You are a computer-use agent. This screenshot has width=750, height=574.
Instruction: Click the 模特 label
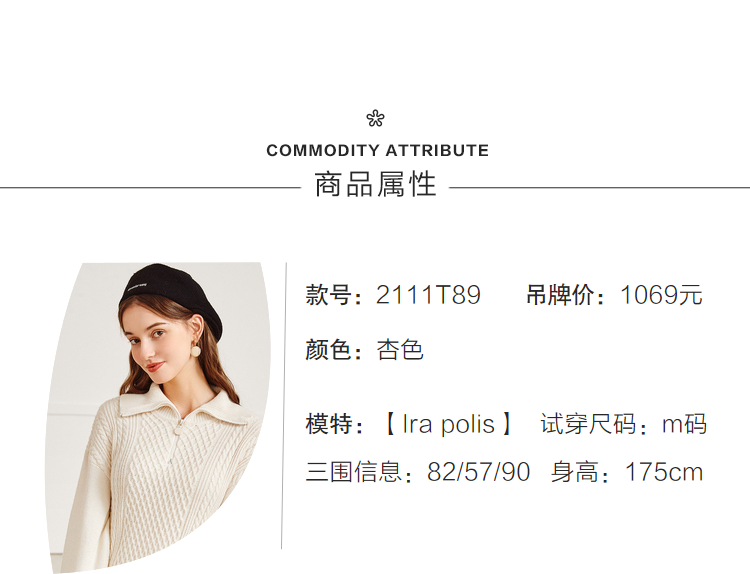tap(334, 424)
